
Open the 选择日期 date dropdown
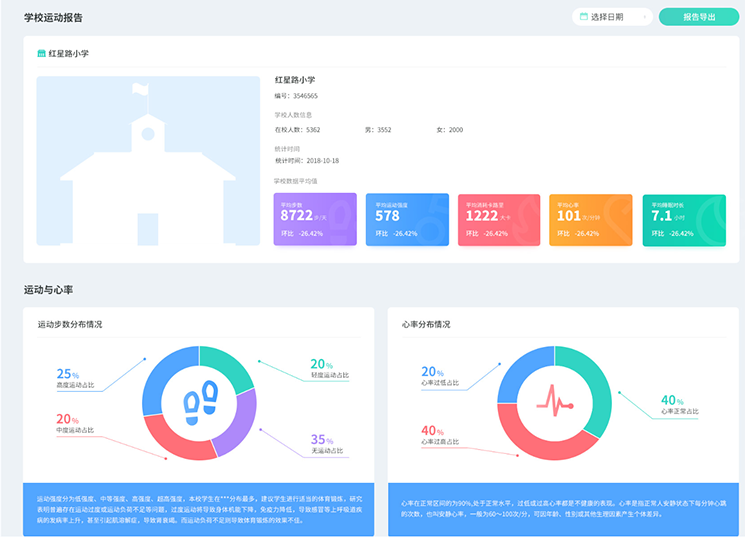pyautogui.click(x=611, y=17)
